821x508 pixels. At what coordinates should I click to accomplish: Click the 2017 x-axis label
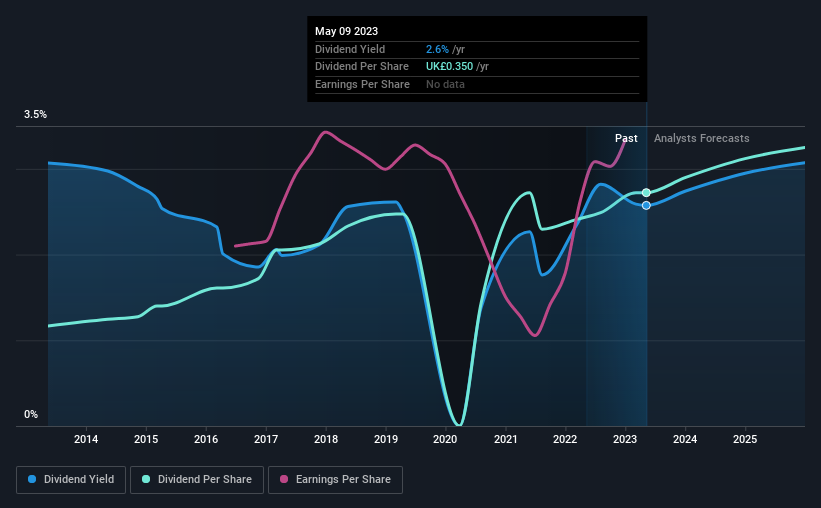tap(266, 439)
